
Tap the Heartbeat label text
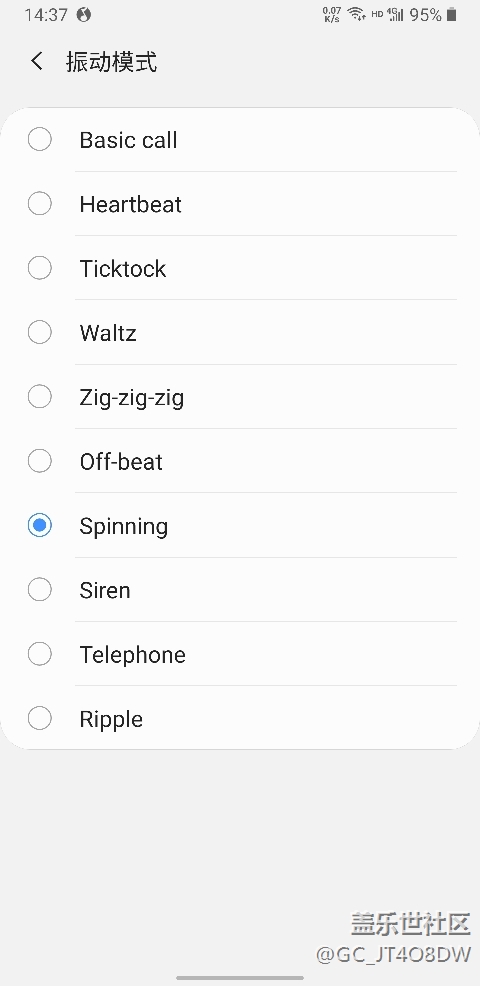click(130, 204)
